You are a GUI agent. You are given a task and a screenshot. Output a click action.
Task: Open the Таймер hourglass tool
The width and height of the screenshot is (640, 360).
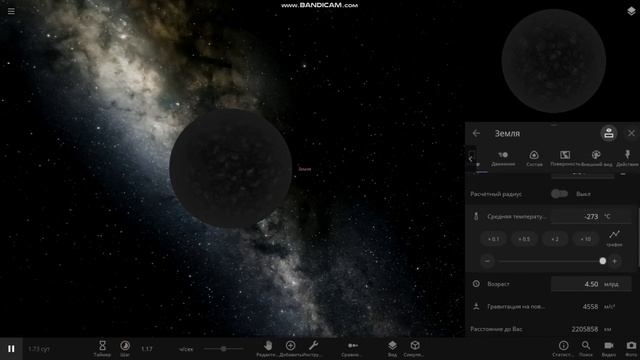pyautogui.click(x=102, y=349)
